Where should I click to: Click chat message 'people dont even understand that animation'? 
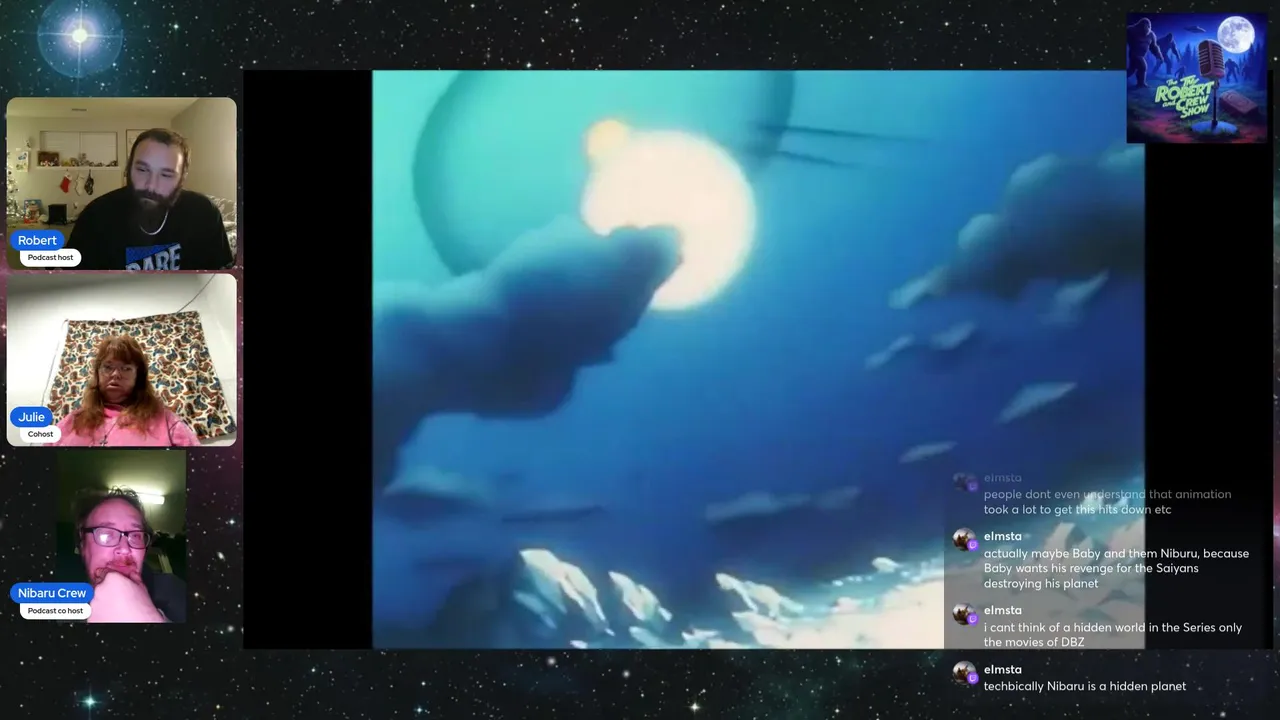[x=1107, y=502]
